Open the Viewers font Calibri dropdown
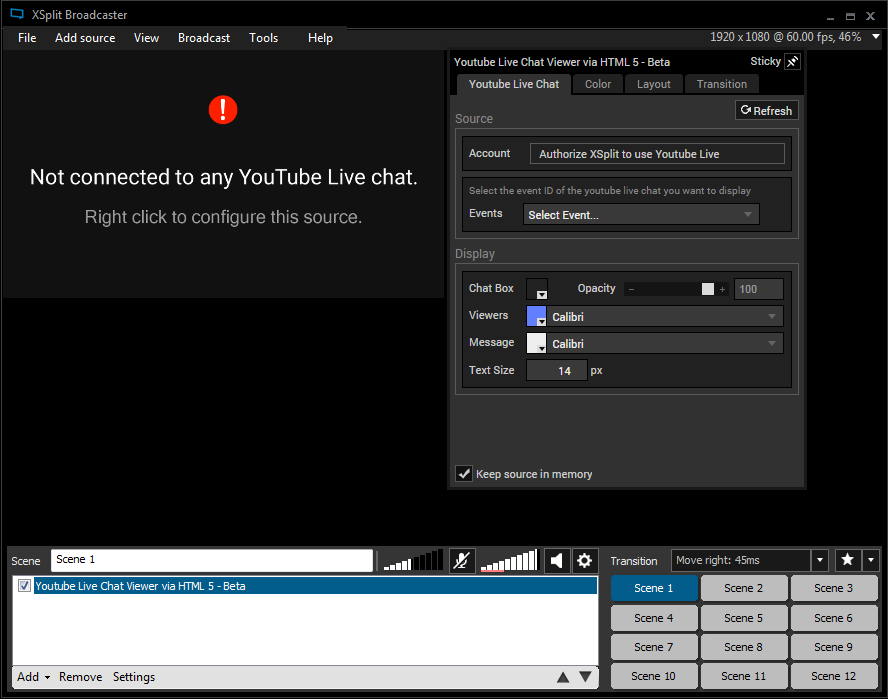The image size is (888, 699). [665, 317]
